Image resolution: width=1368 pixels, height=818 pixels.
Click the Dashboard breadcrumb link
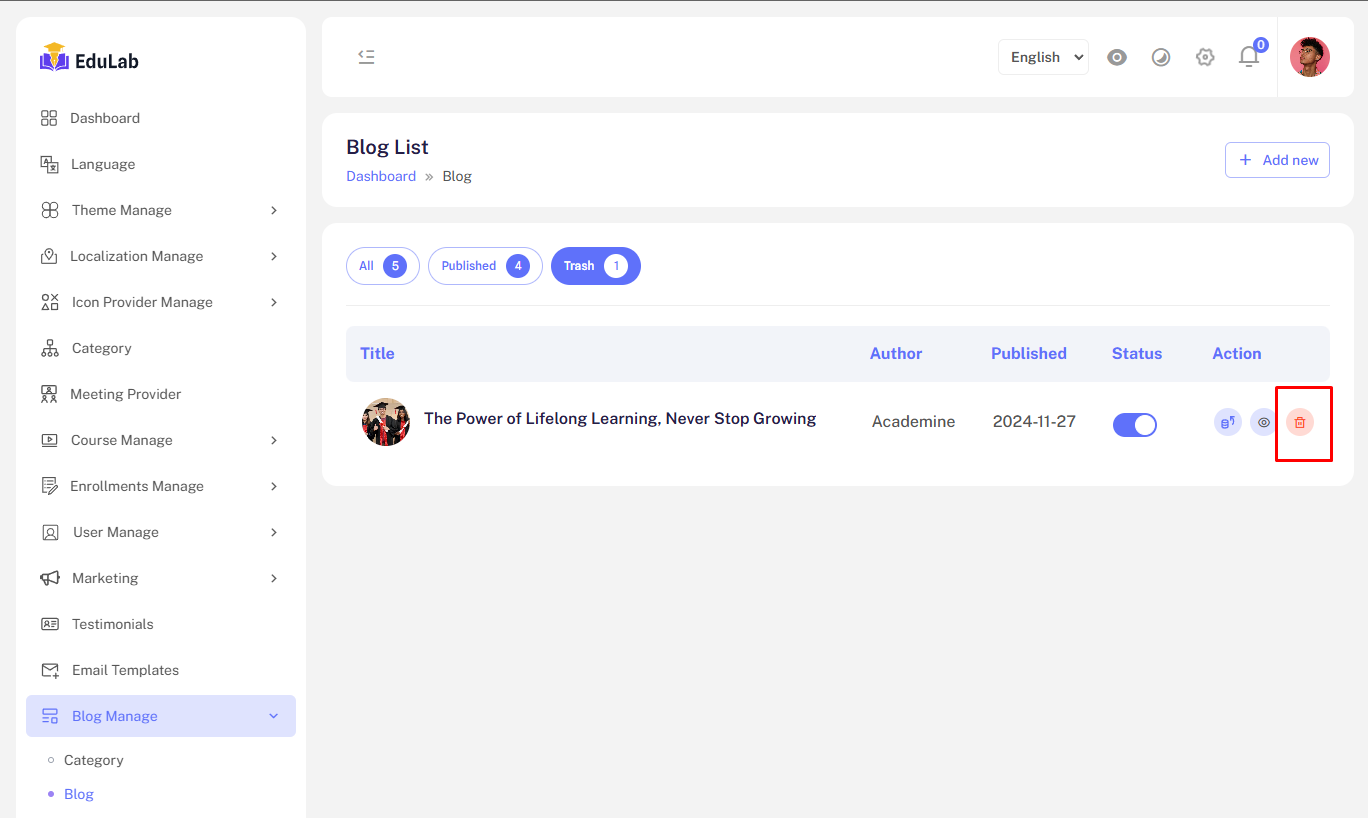381,176
